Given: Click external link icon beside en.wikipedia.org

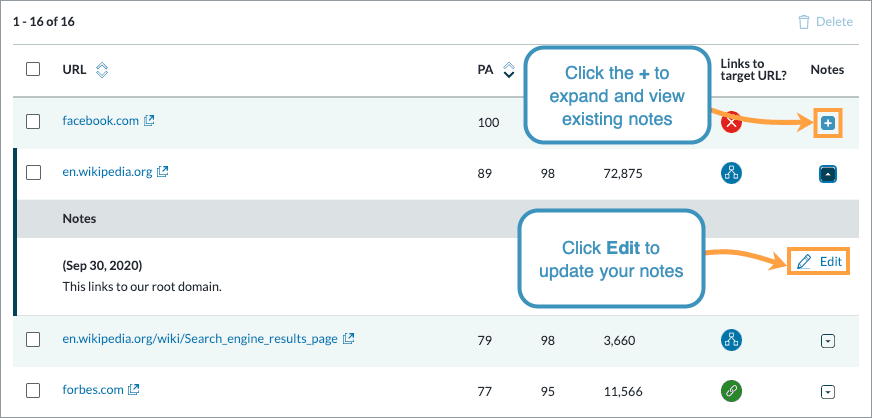Looking at the screenshot, I should 163,172.
